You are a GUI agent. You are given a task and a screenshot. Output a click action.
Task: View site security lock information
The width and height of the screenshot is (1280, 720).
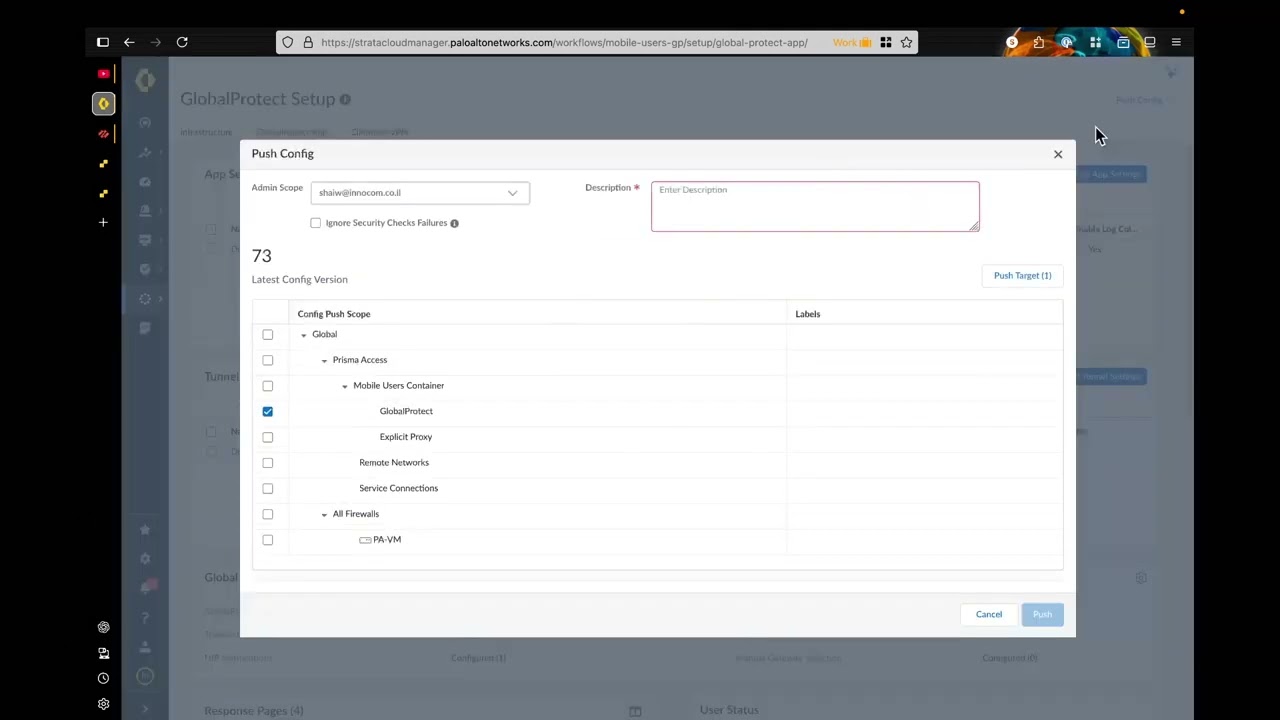(308, 42)
